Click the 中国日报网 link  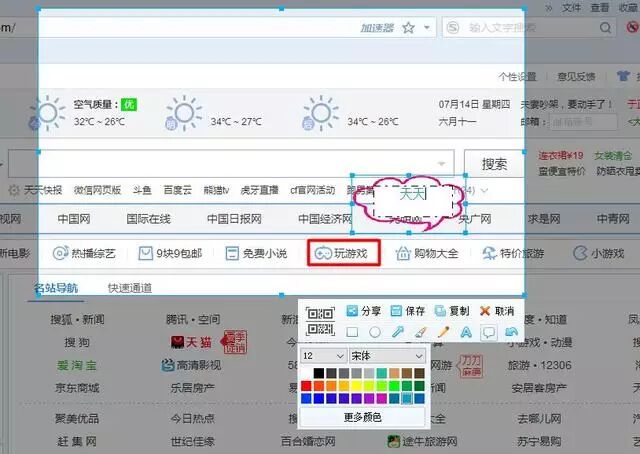[x=234, y=219]
